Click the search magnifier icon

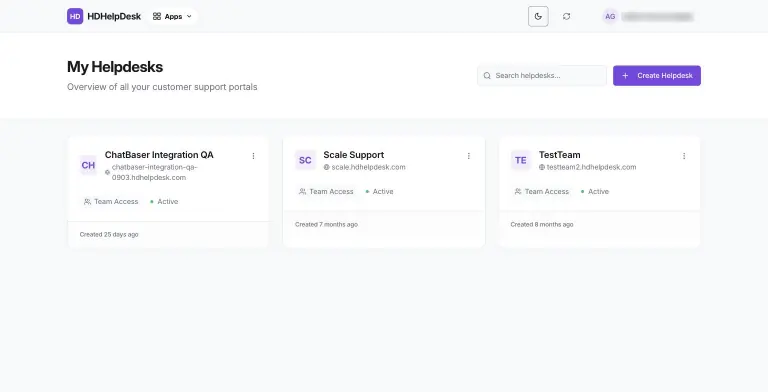487,75
